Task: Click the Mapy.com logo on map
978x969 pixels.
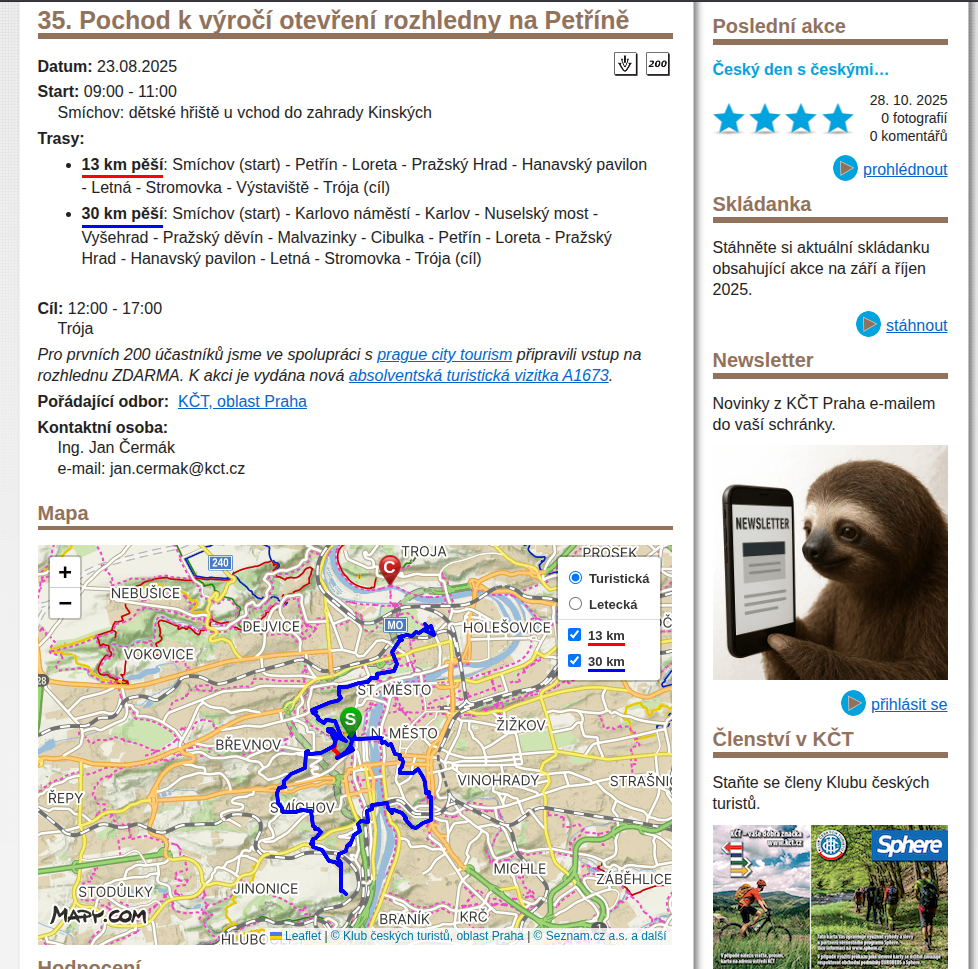Action: (98, 914)
